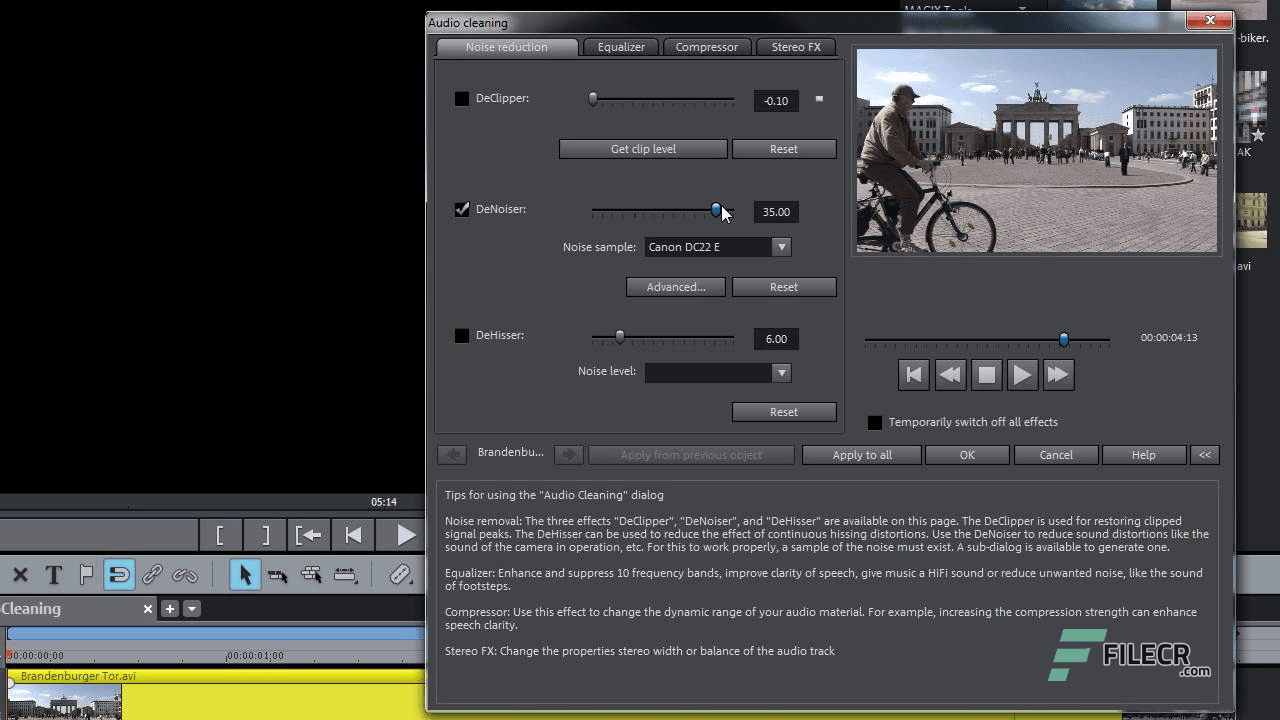1280x720 pixels.
Task: Switch to the Equalizer tab
Action: click(x=620, y=46)
